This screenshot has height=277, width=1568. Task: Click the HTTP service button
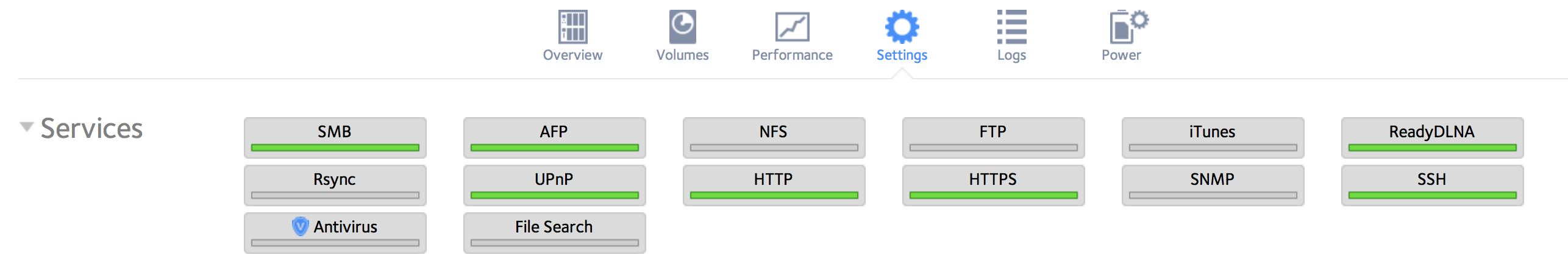774,185
